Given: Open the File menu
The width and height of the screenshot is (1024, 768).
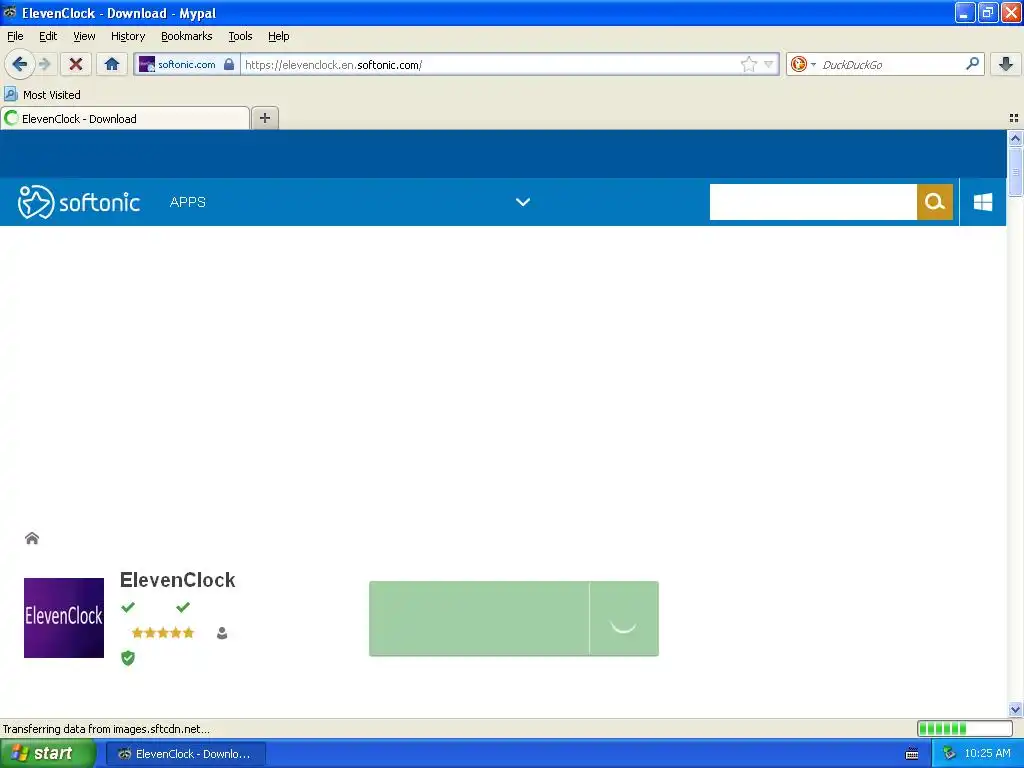Looking at the screenshot, I should tap(15, 36).
